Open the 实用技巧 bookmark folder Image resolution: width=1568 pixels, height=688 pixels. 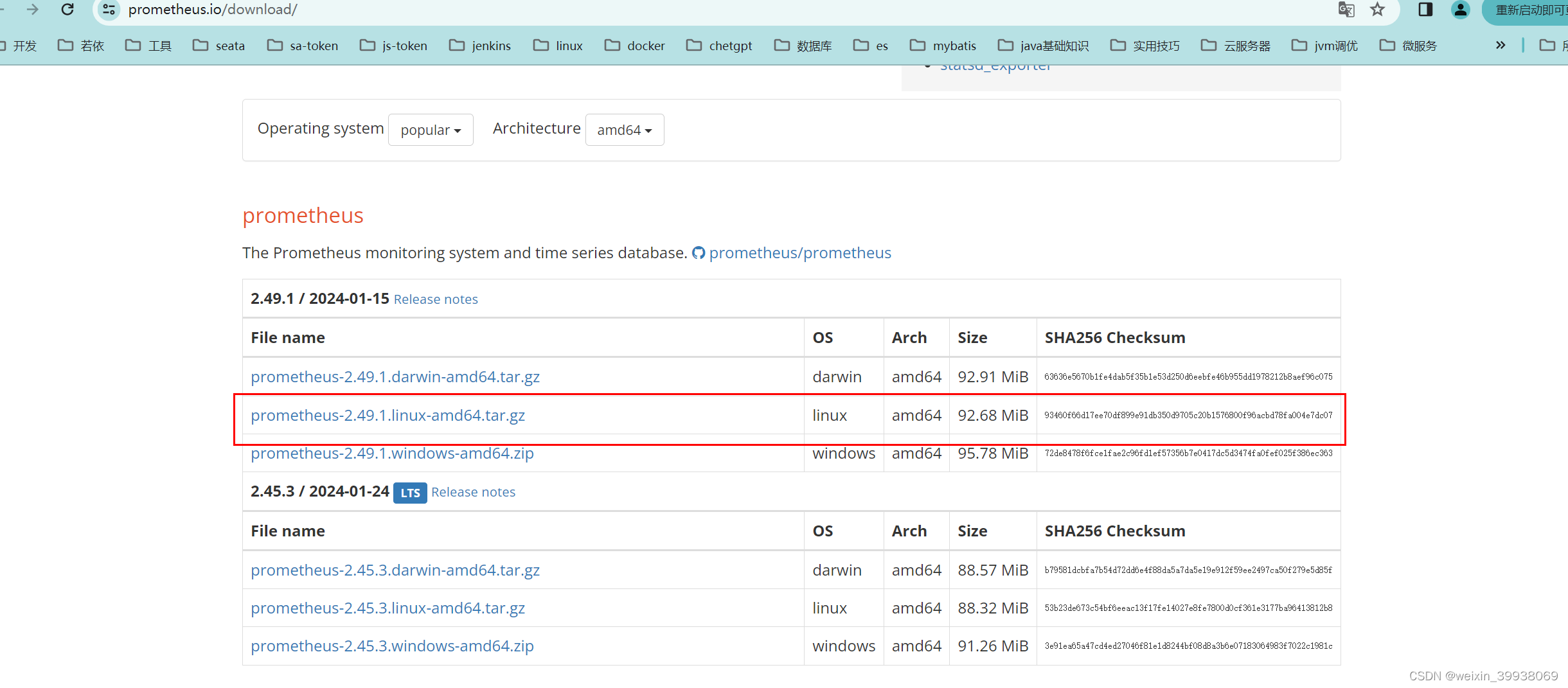tap(1145, 46)
